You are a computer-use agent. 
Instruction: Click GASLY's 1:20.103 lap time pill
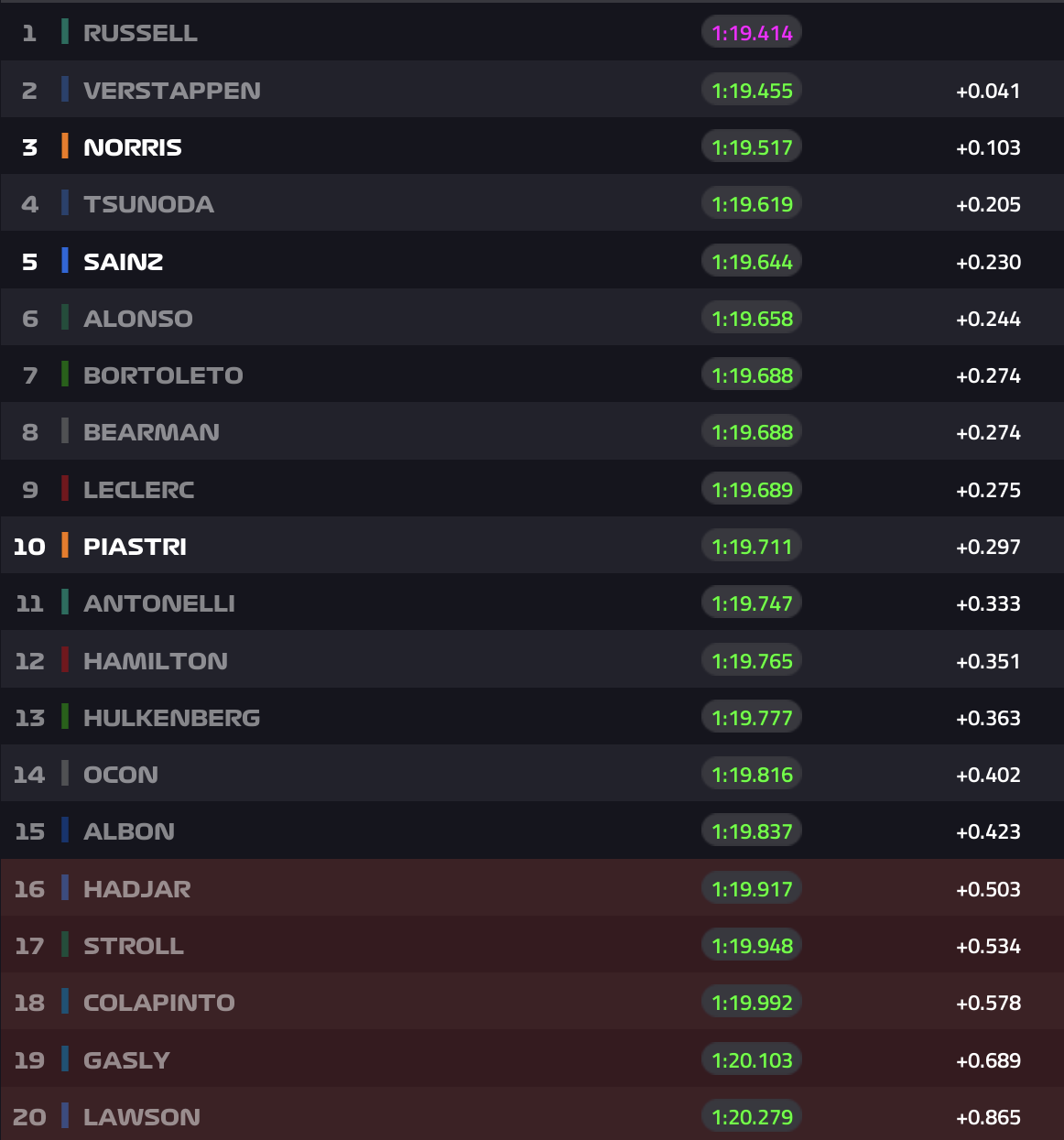[x=752, y=1060]
